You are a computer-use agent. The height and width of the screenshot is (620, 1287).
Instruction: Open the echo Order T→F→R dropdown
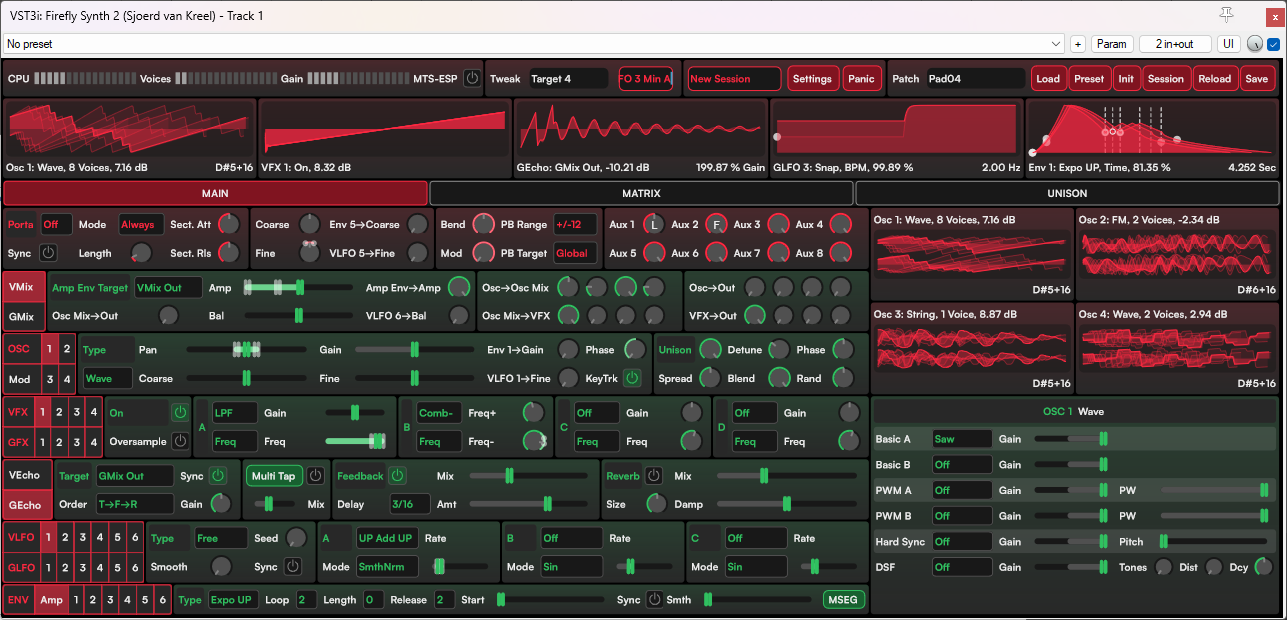click(x=134, y=504)
